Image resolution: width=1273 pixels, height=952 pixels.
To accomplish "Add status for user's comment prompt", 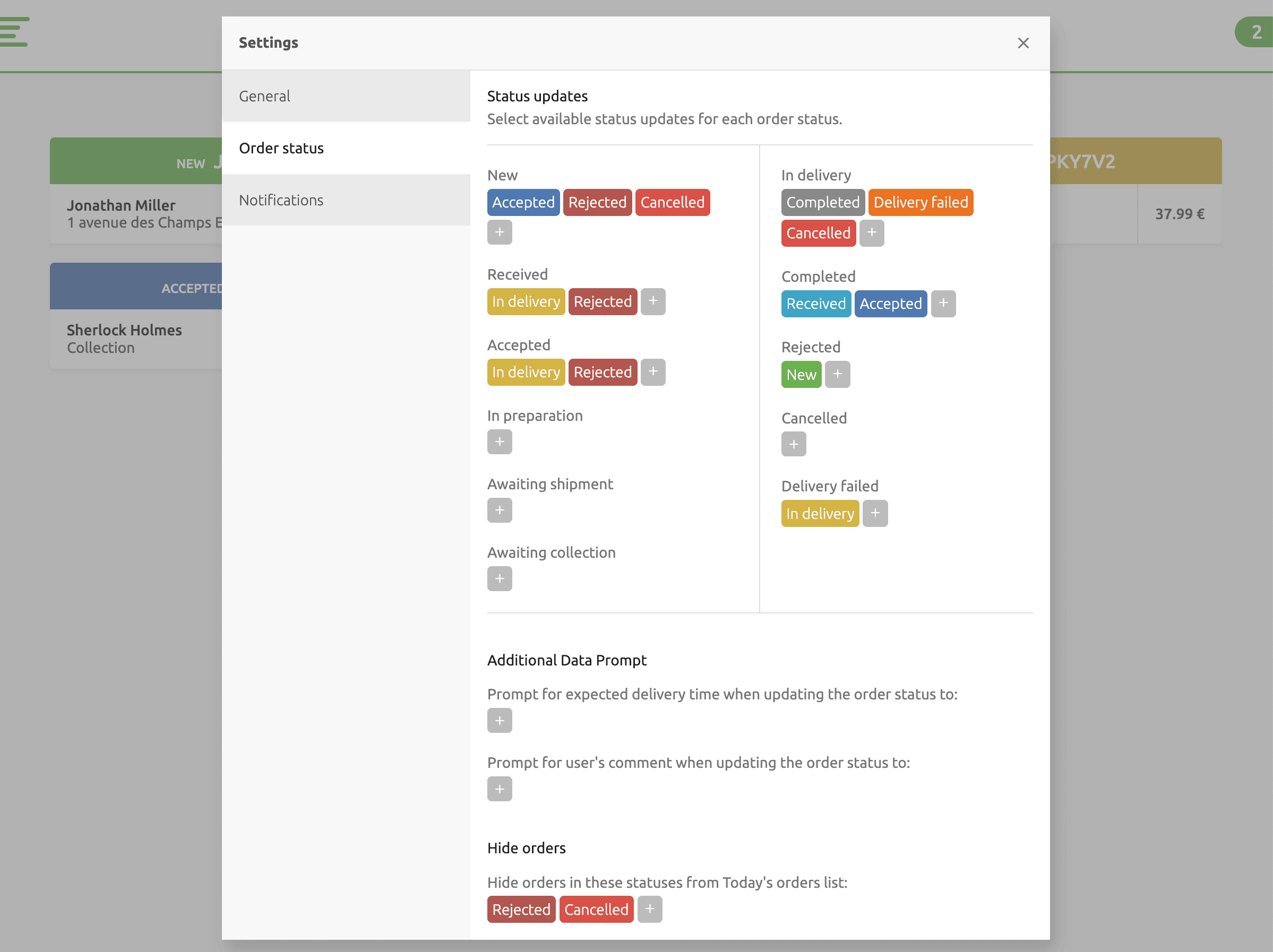I will click(x=499, y=789).
